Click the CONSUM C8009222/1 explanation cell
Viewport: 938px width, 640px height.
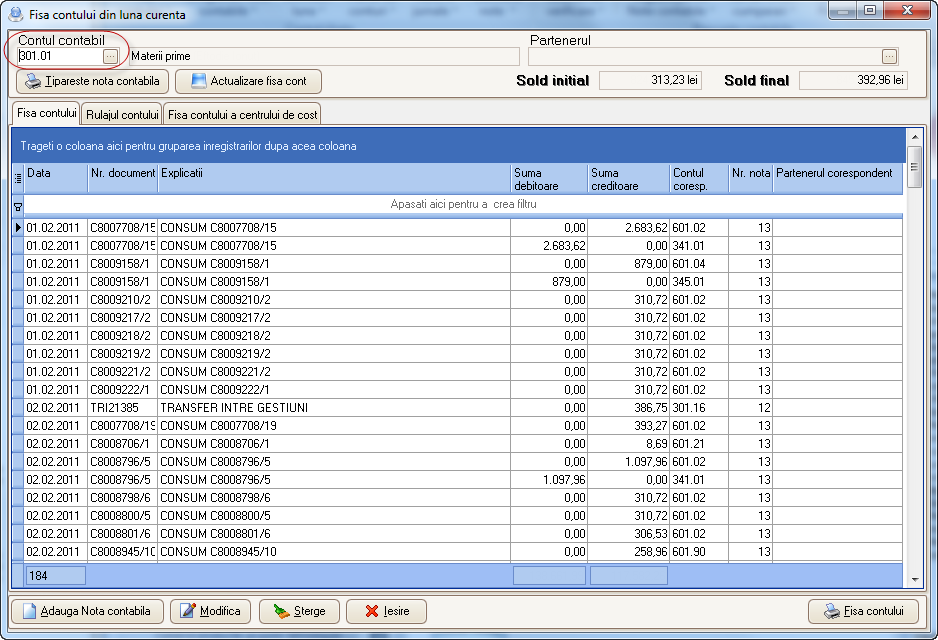[334, 390]
